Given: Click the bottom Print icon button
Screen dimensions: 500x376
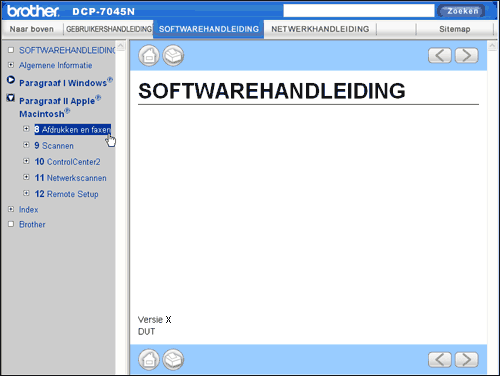Looking at the screenshot, I should (x=173, y=360).
